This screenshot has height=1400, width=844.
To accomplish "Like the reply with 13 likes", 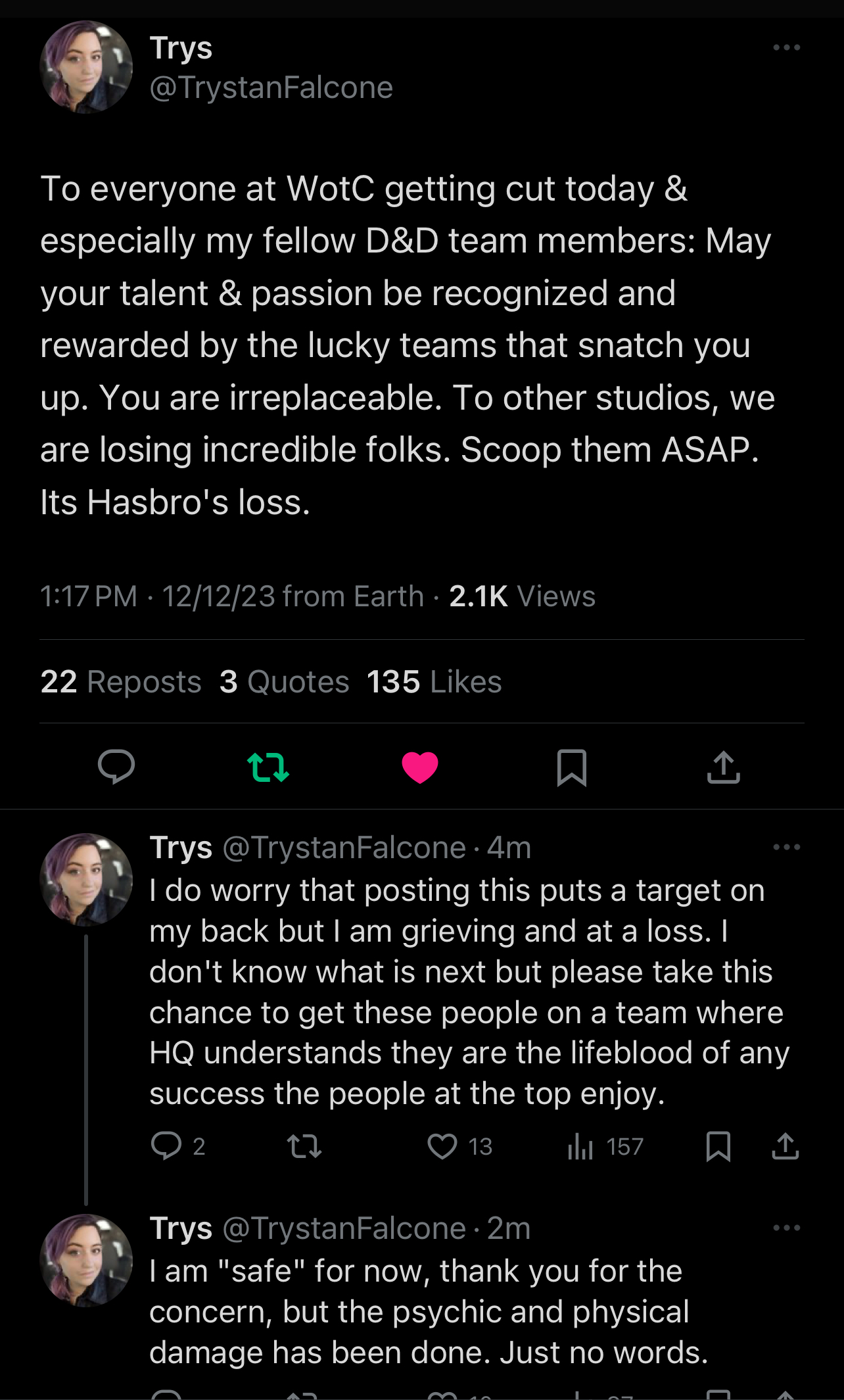I will pyautogui.click(x=442, y=1146).
